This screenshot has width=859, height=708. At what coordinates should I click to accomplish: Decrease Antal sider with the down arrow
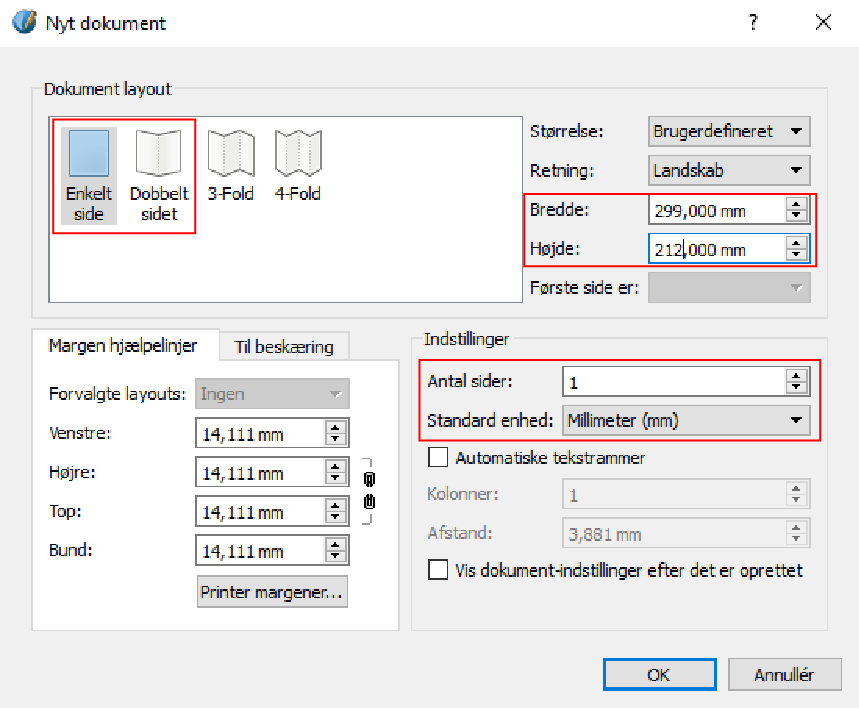coord(796,387)
